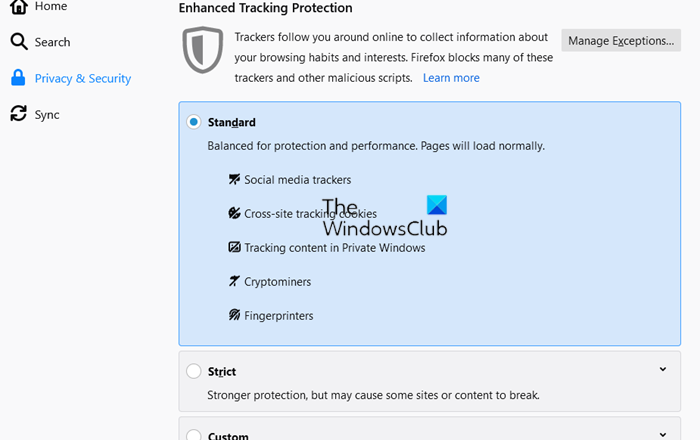Click the Cryptominers icon
This screenshot has height=440, width=700.
click(234, 282)
